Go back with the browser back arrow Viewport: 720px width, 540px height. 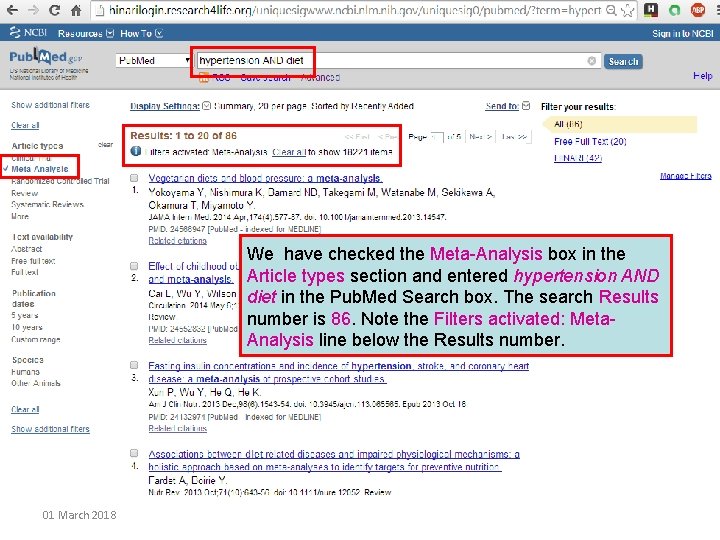[12, 10]
